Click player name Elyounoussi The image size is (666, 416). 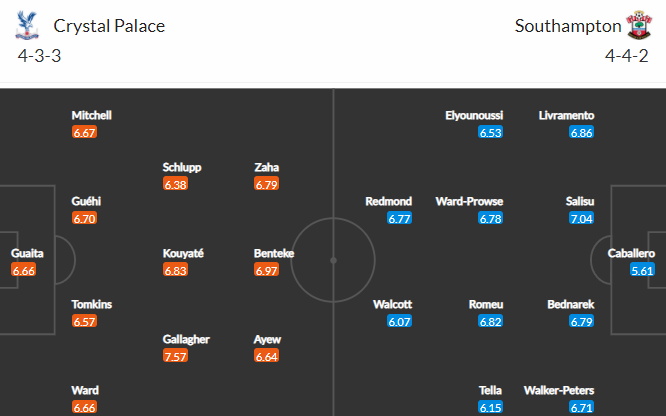(474, 116)
